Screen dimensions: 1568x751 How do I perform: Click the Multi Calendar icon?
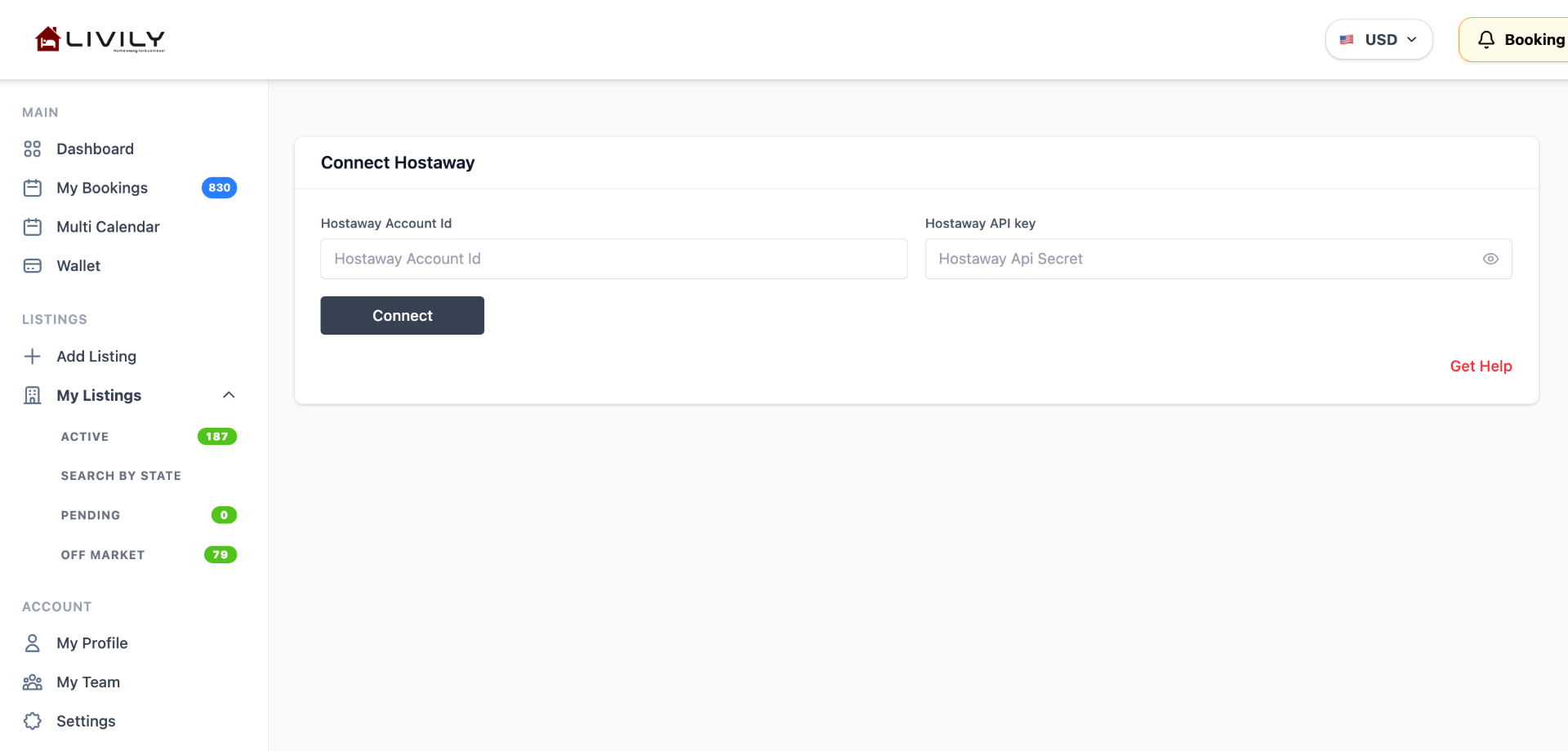click(33, 227)
